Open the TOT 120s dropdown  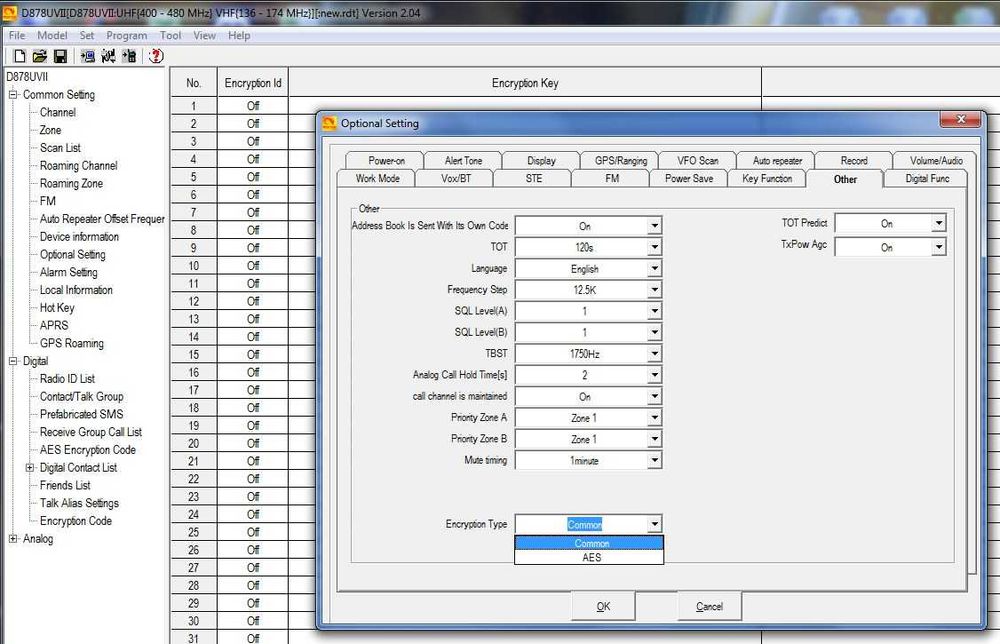point(654,247)
